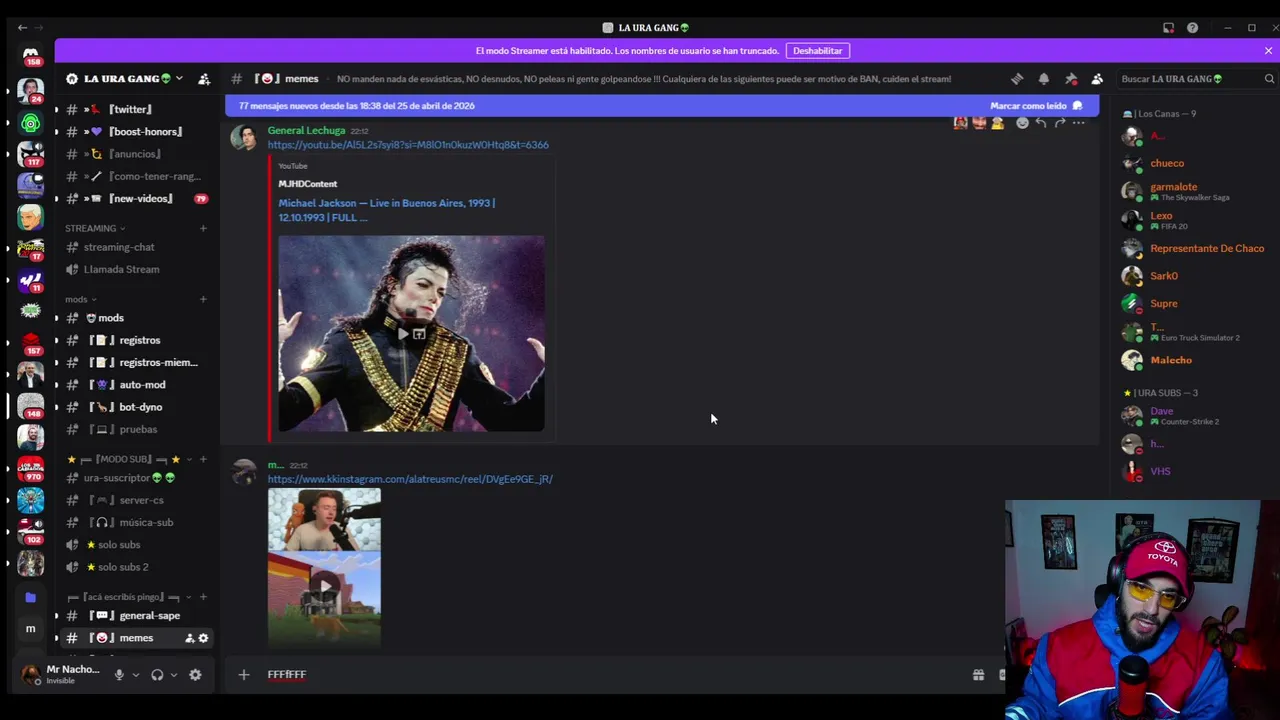Screen dimensions: 1280x720
Task: Open the gift or apps icon in message bar
Action: pos(978,675)
